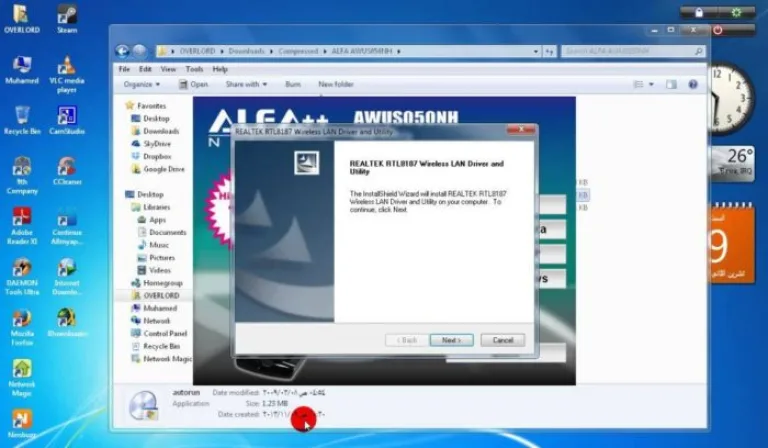The height and width of the screenshot is (448, 768).
Task: Click the clock gadget on desktop
Action: (730, 99)
